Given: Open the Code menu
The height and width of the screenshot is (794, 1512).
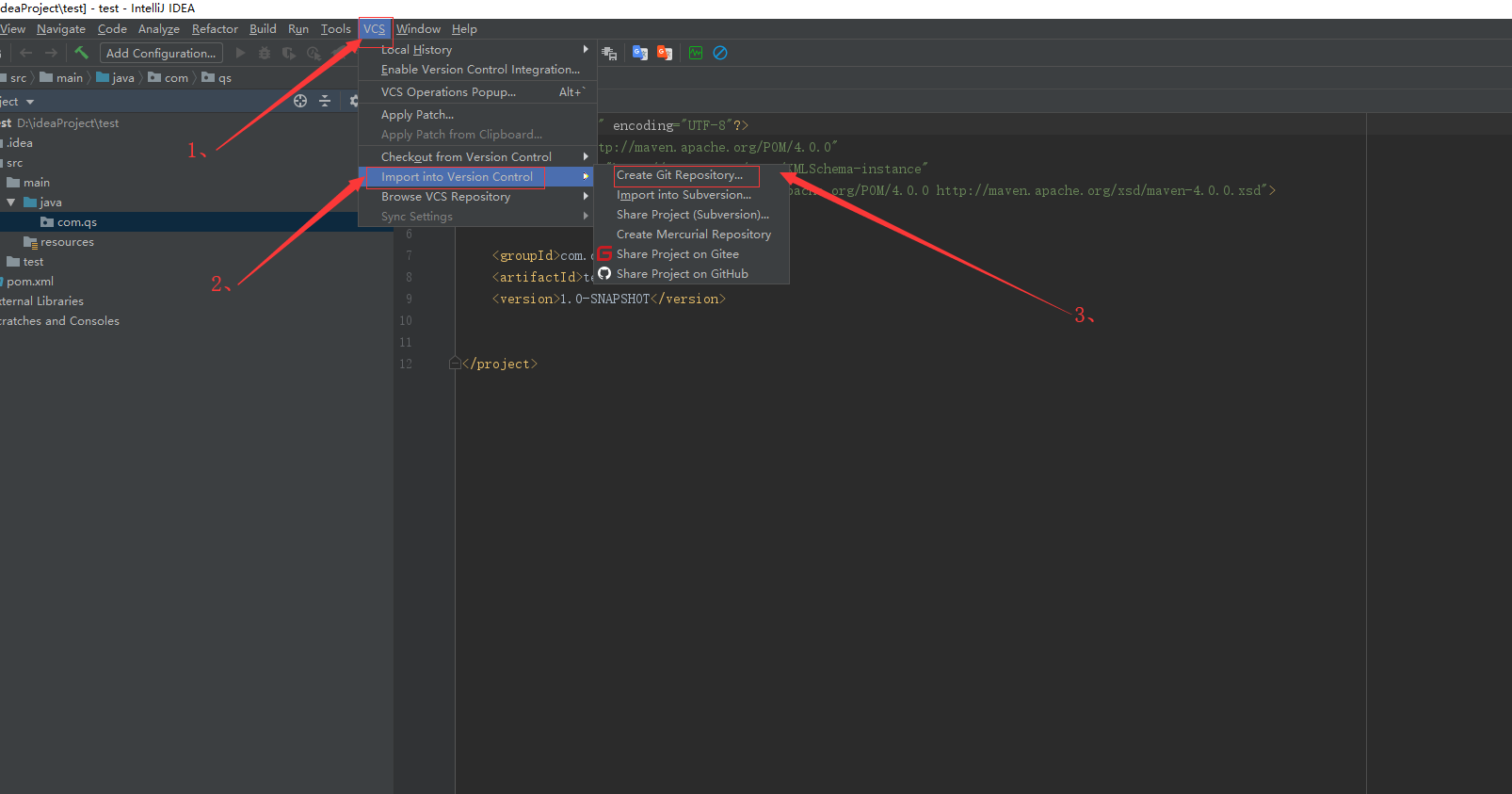Looking at the screenshot, I should (112, 29).
